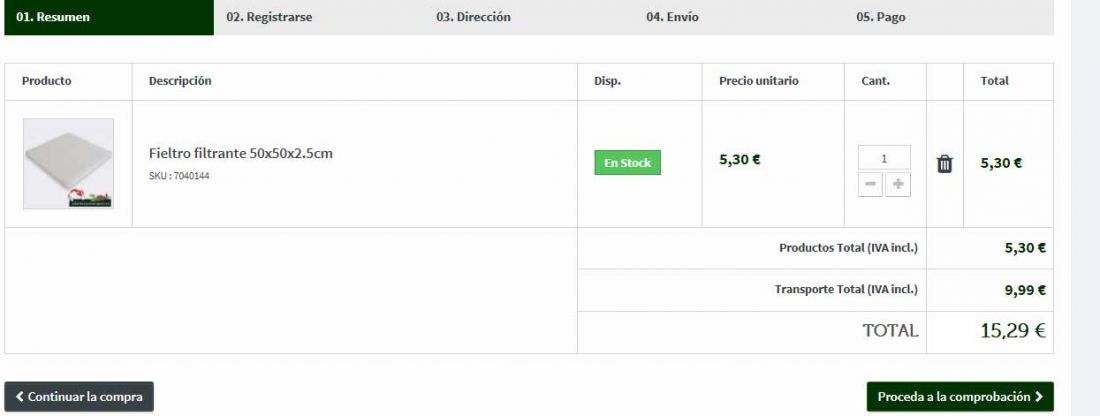
Task: Select the 01. Resumen step tab
Action: tap(109, 18)
